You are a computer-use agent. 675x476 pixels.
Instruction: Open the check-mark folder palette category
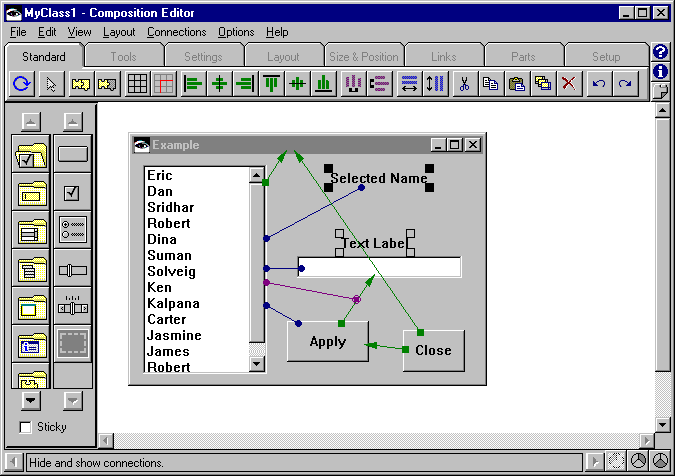(31, 155)
